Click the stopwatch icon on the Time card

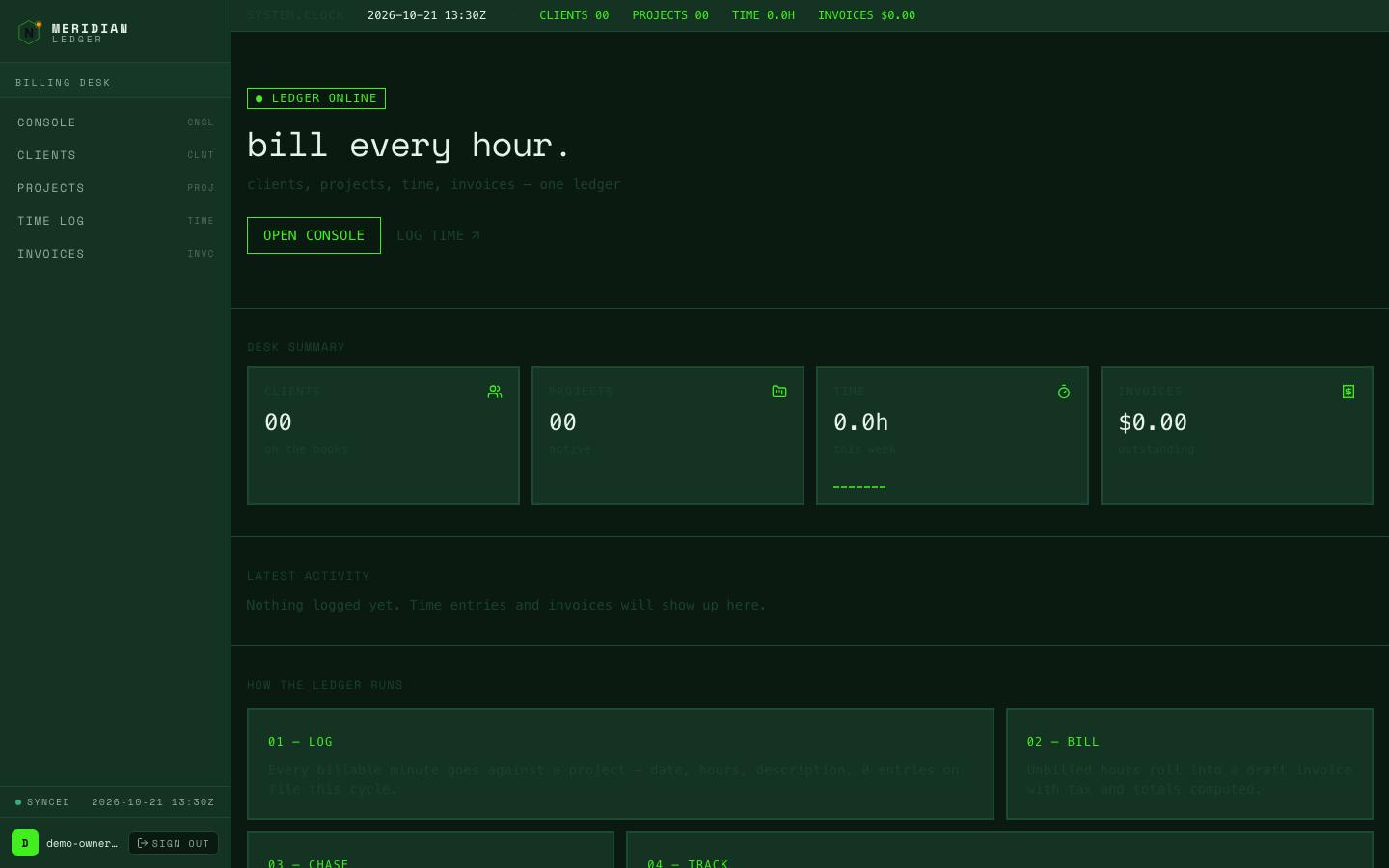tap(1064, 392)
